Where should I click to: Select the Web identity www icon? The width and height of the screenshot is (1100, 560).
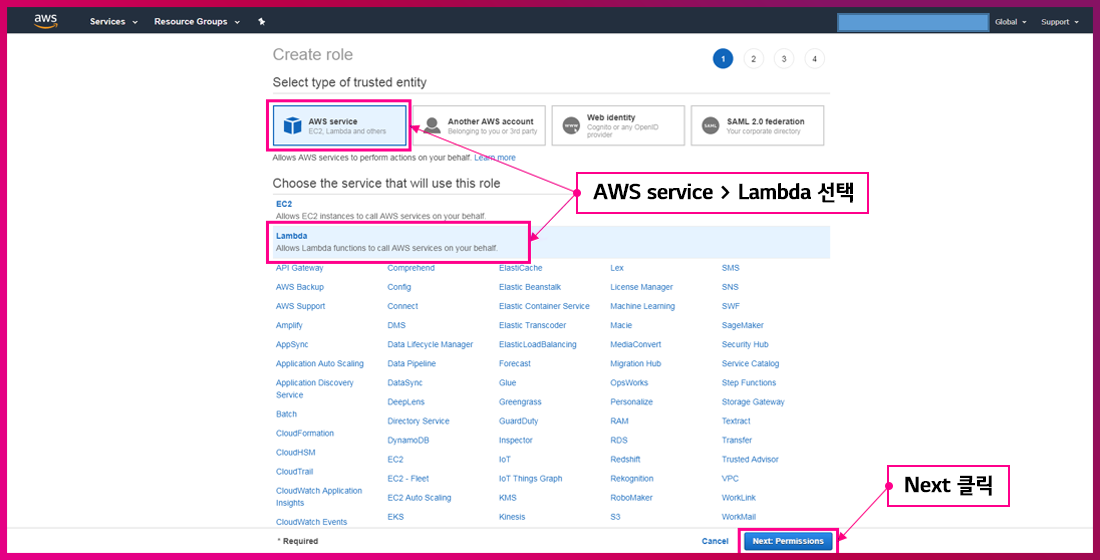pos(571,126)
